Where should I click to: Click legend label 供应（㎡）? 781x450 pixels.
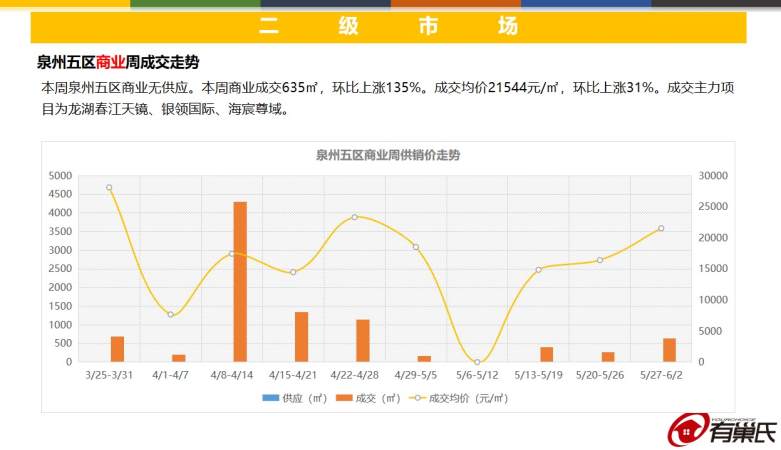(x=304, y=398)
